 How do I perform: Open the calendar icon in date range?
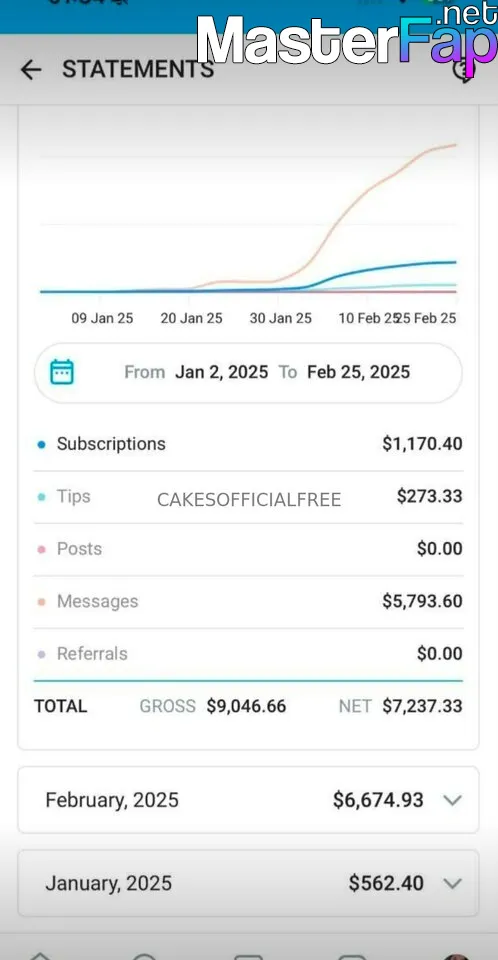point(62,372)
